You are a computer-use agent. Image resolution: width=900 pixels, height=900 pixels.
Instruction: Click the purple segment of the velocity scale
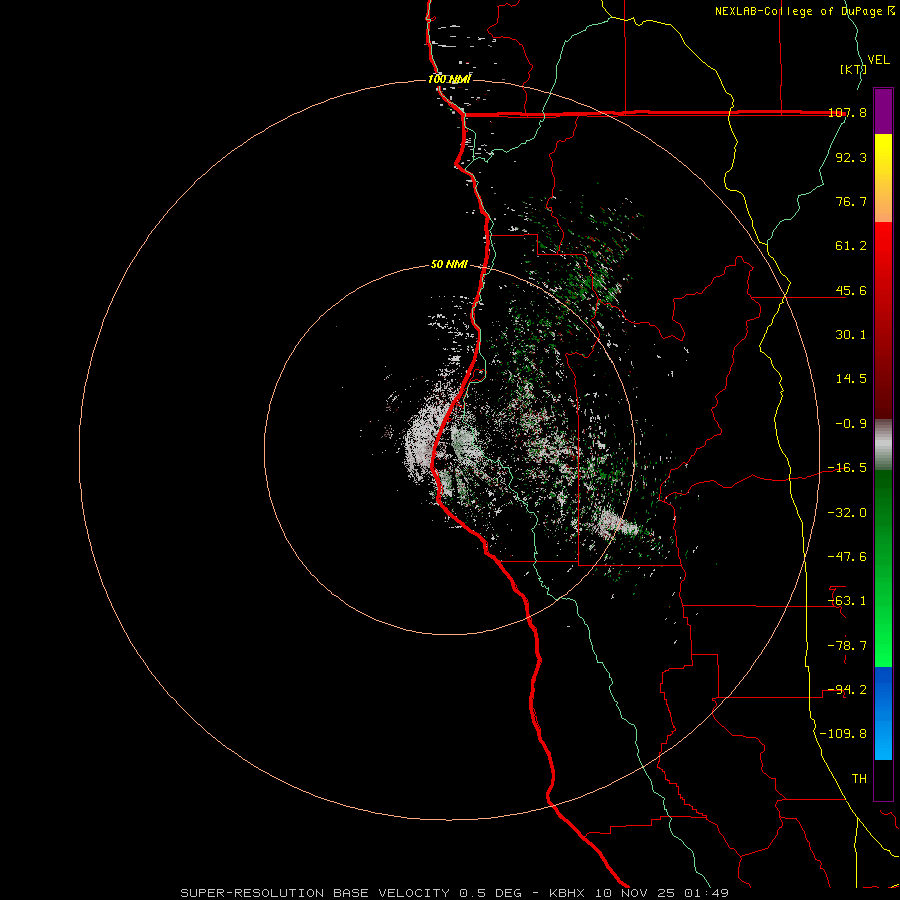883,111
